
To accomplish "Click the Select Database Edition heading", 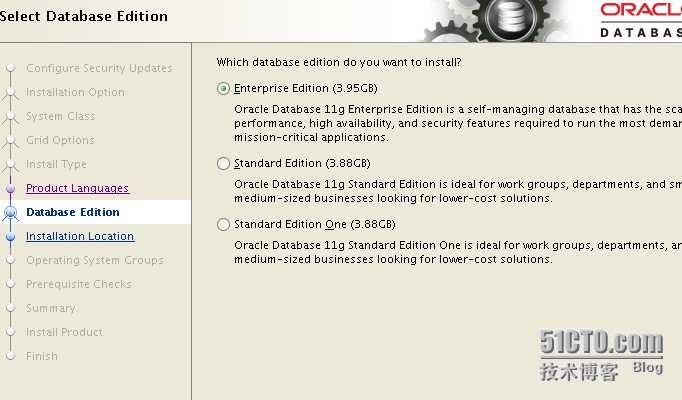I will [84, 16].
